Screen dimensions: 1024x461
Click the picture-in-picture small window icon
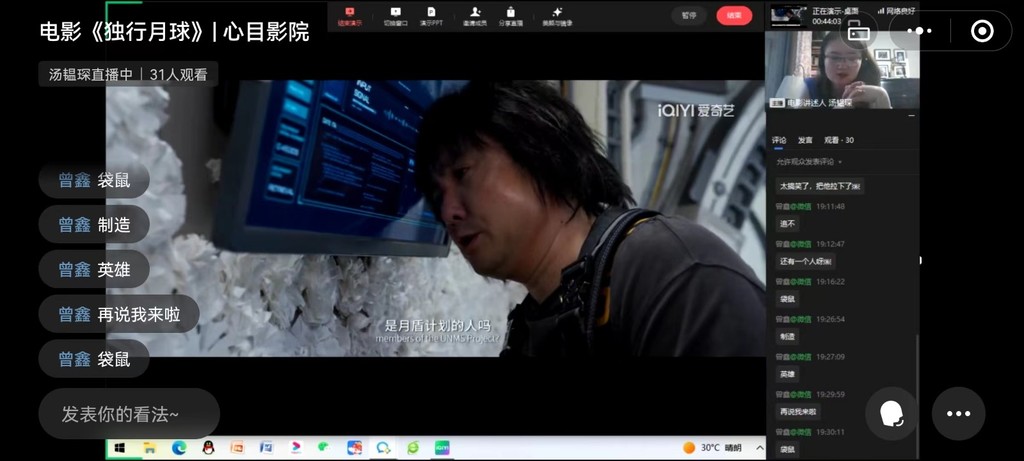(x=859, y=31)
